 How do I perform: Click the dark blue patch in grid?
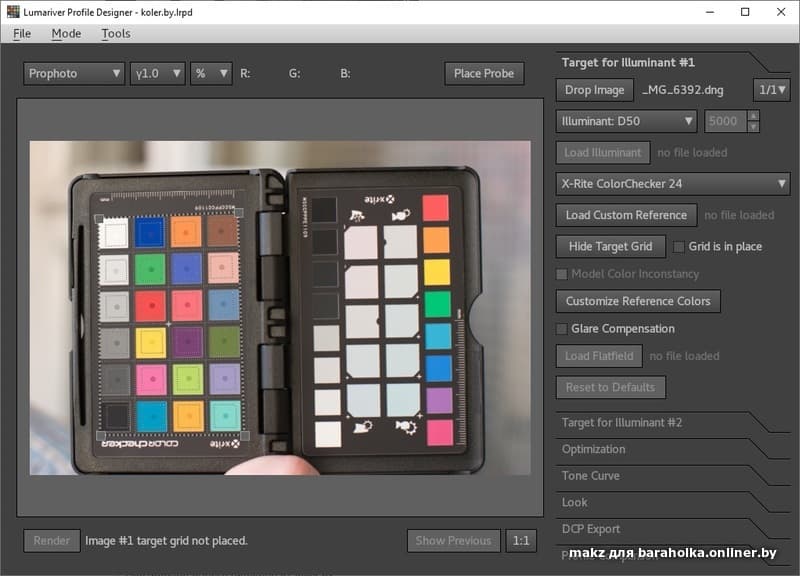[150, 232]
